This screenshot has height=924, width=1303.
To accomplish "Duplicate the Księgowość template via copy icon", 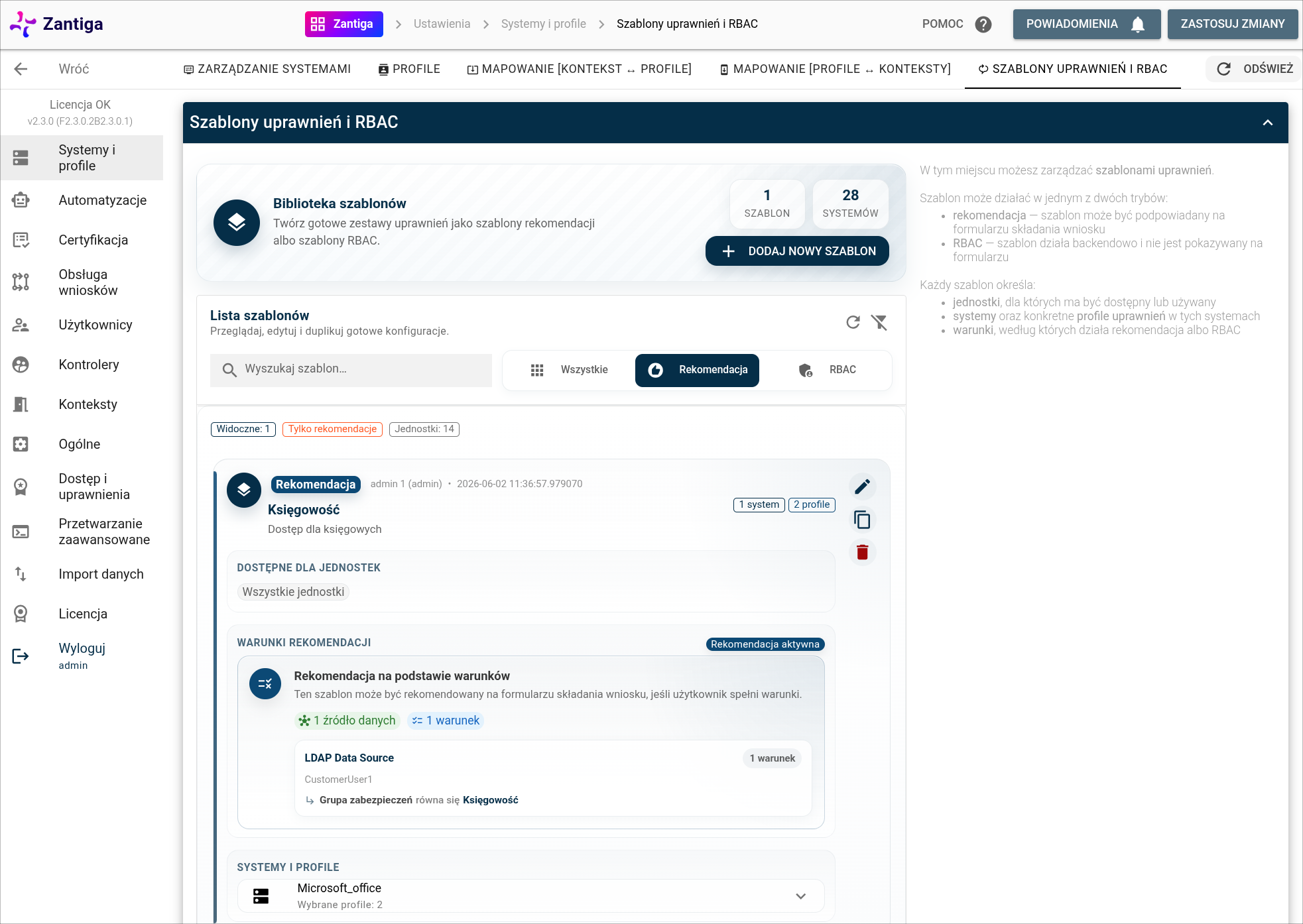I will coord(862,520).
